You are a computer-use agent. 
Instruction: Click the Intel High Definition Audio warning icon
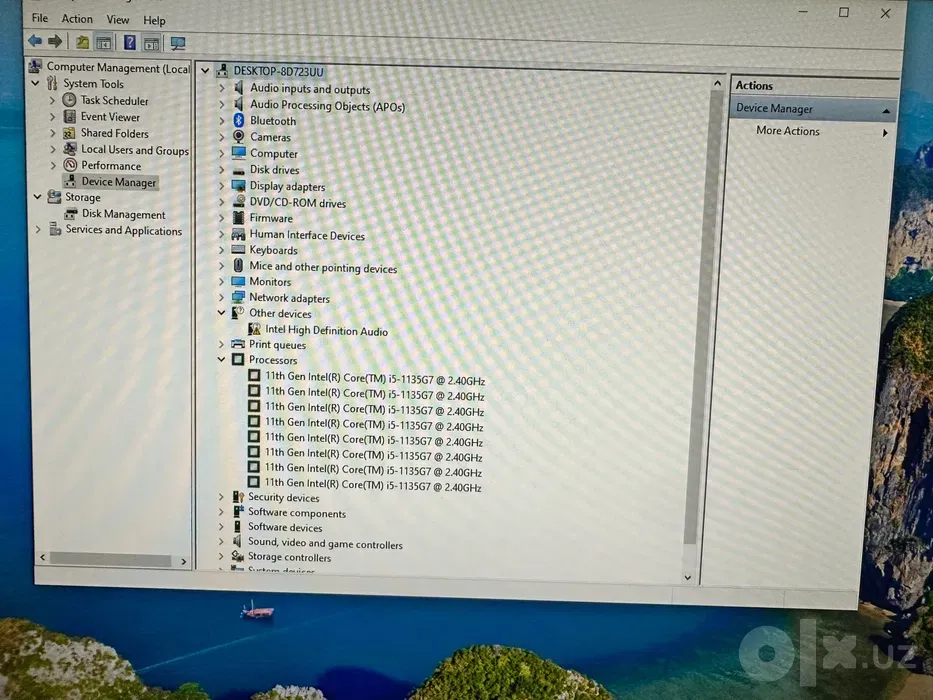(x=255, y=329)
